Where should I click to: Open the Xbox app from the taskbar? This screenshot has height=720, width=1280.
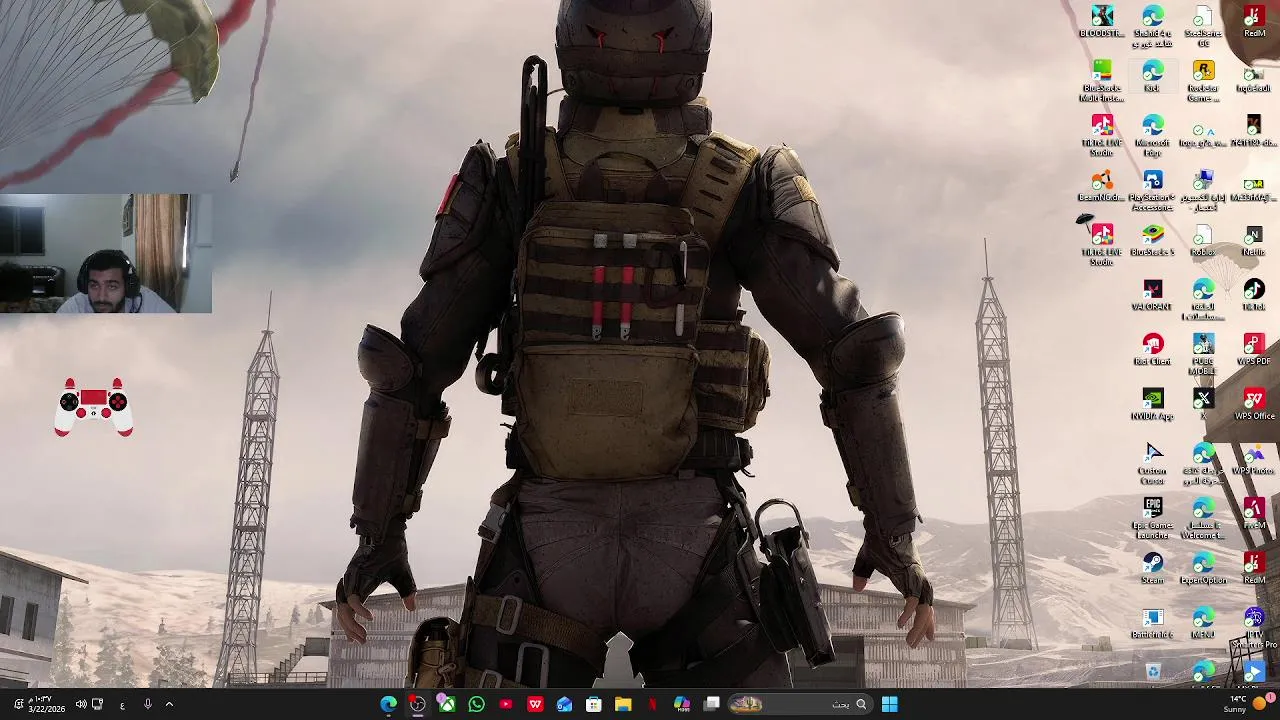coord(447,704)
